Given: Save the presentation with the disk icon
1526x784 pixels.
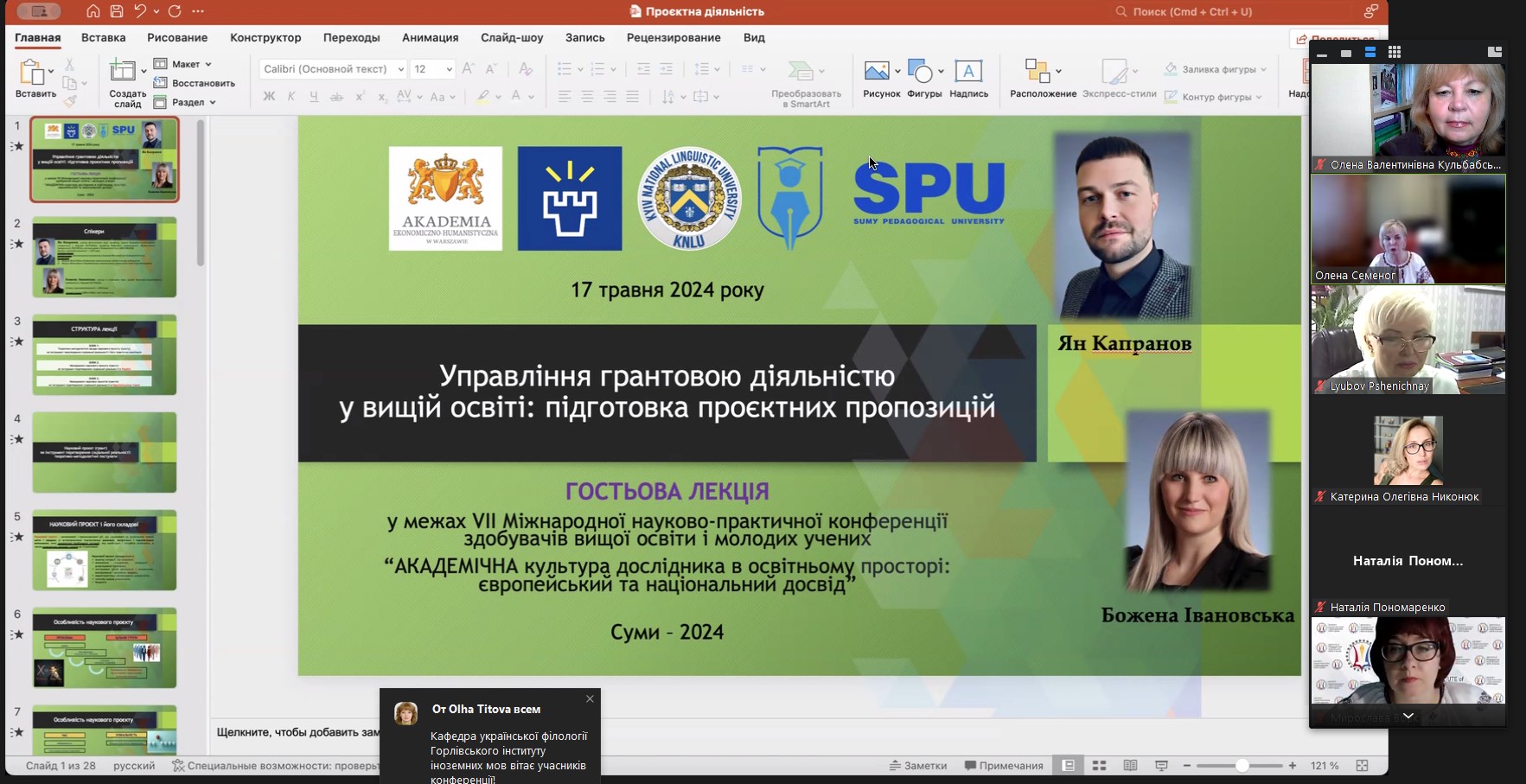Looking at the screenshot, I should click(x=117, y=11).
